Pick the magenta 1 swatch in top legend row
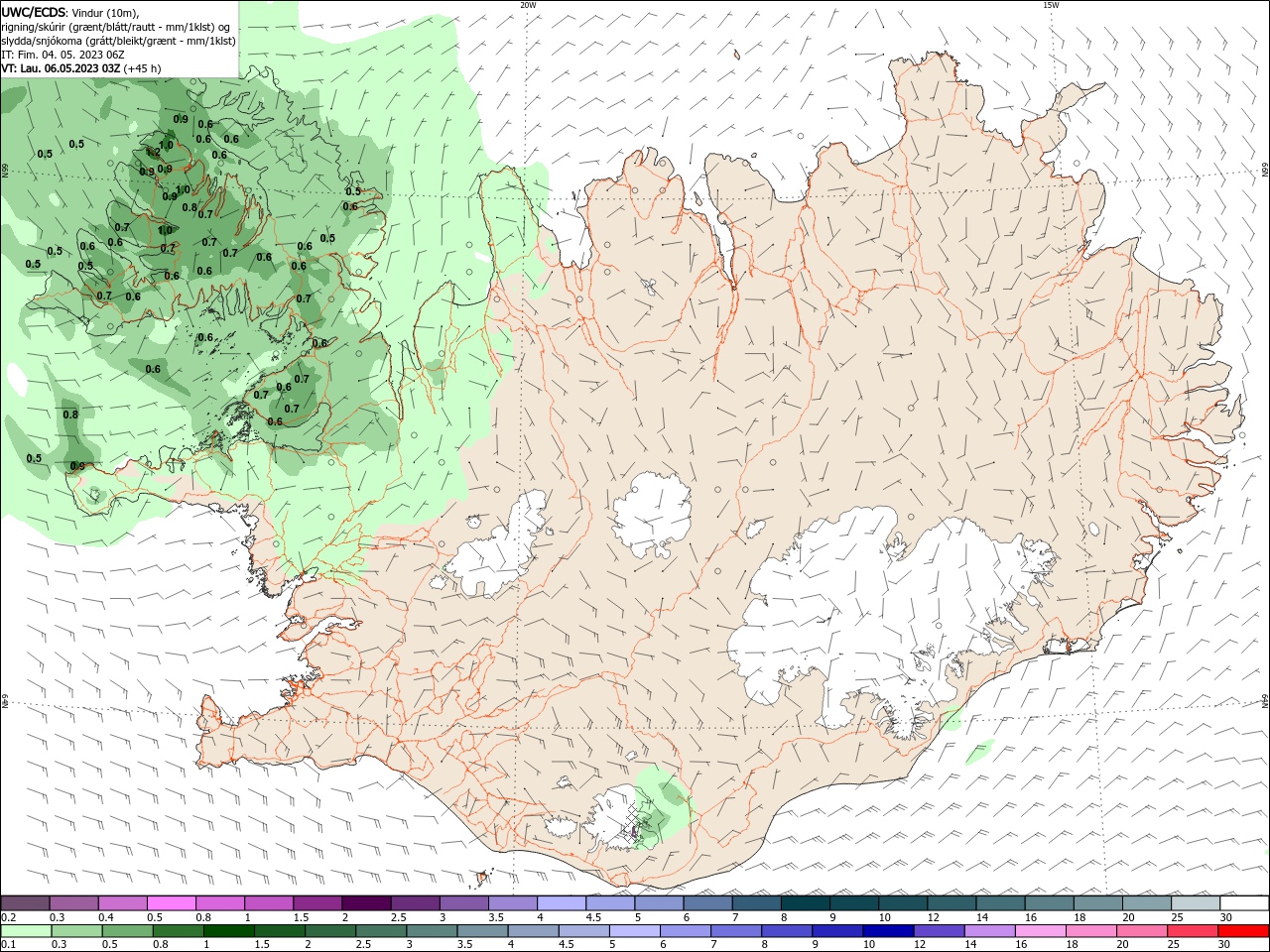Viewport: 1270px width, 952px height. click(269, 903)
